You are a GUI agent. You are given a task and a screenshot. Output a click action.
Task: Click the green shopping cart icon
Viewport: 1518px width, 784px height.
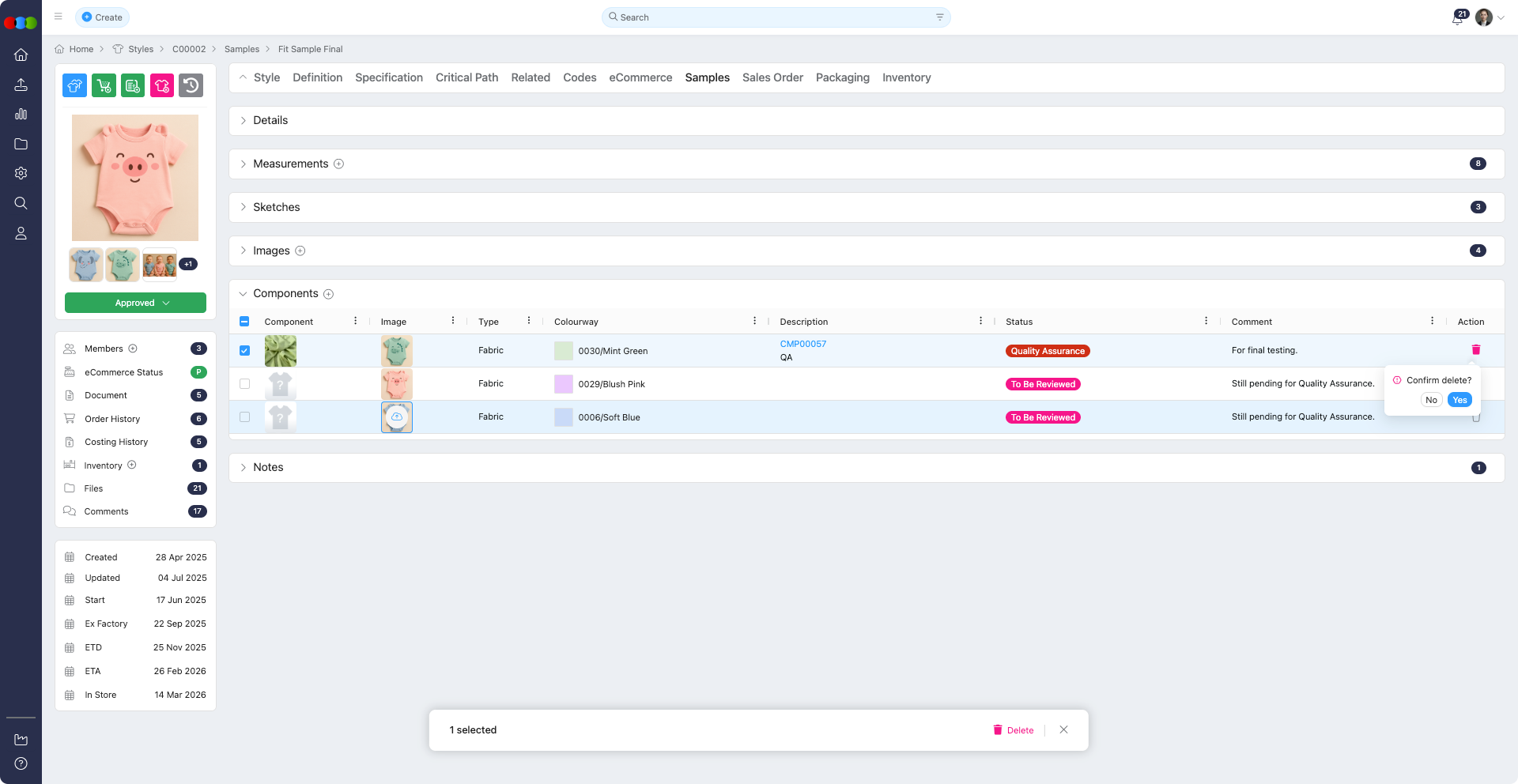(104, 85)
